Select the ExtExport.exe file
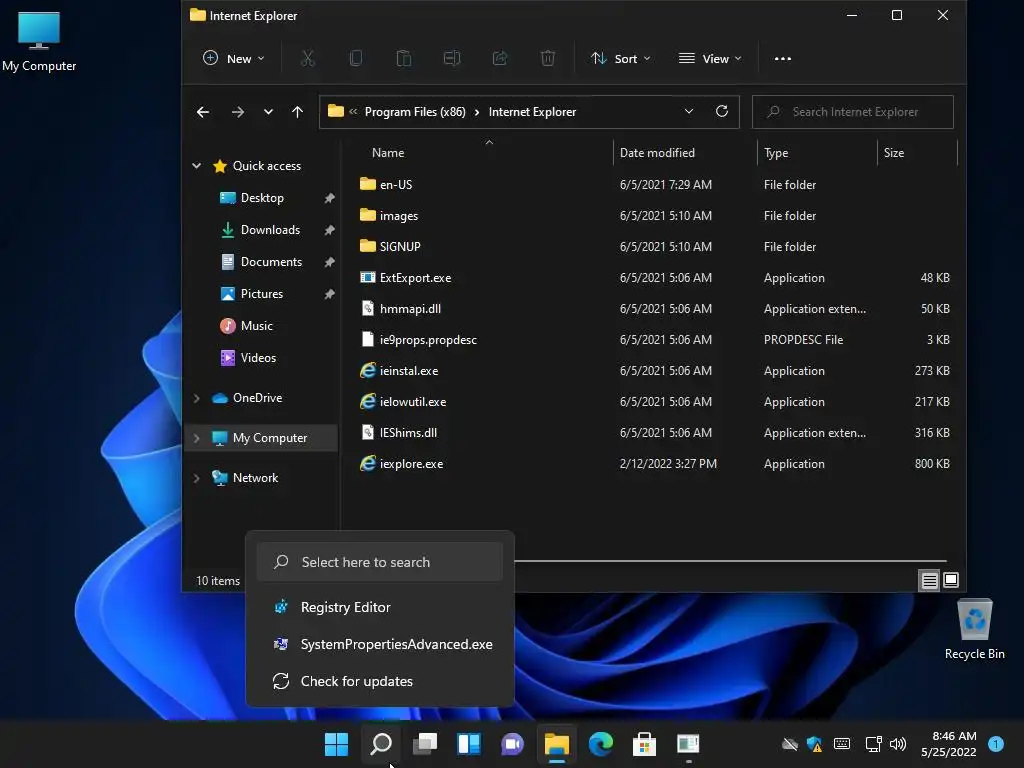This screenshot has height=768, width=1024. [415, 278]
